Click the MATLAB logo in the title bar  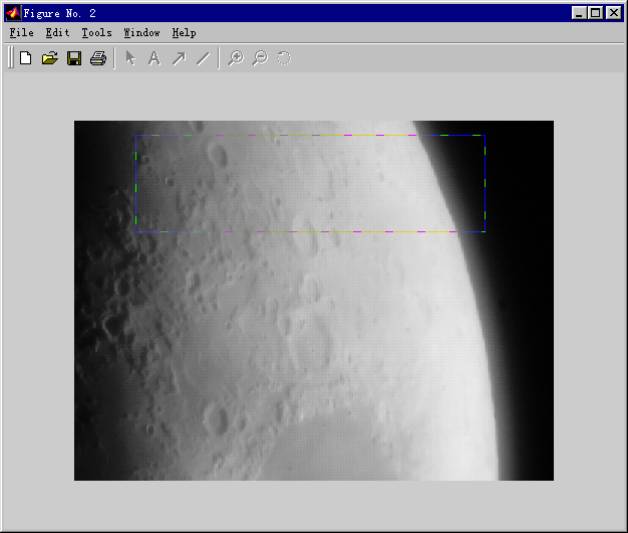click(x=13, y=13)
